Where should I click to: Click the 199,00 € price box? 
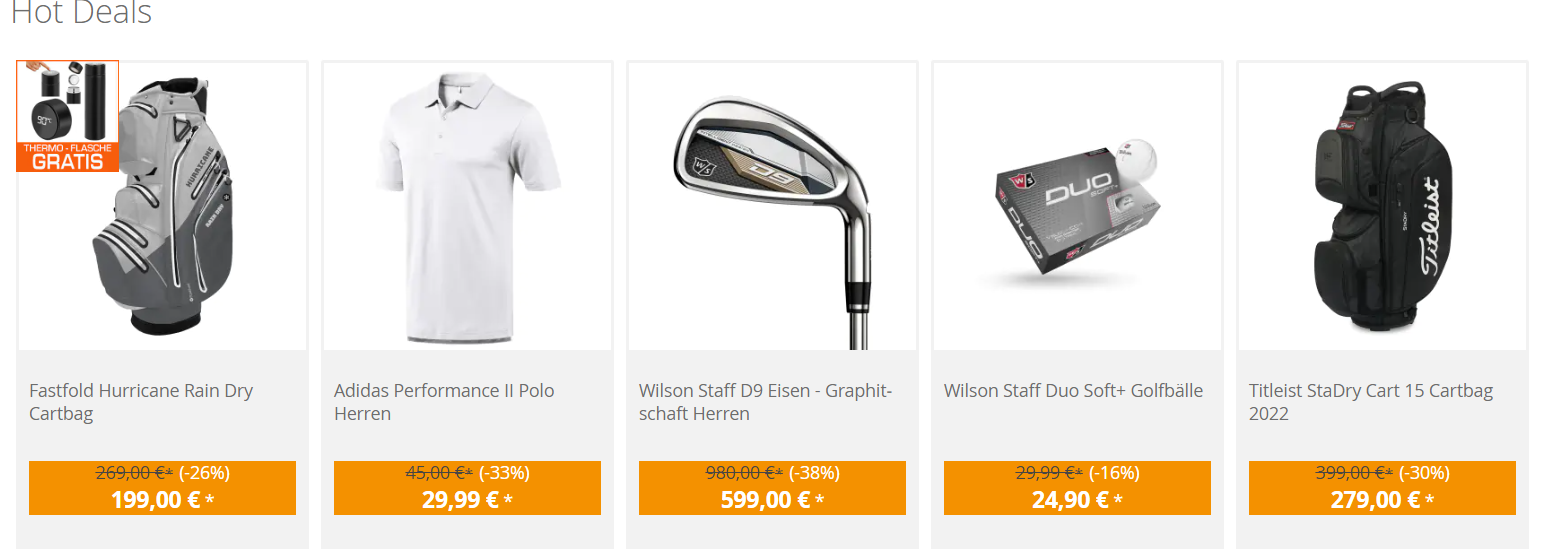pos(162,488)
